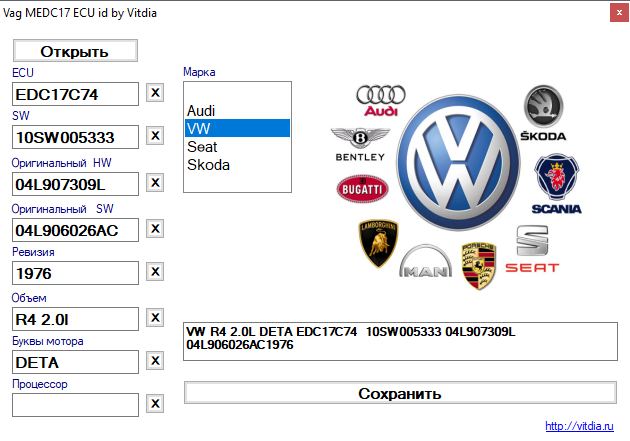Click the summary text box starting VW R4 2.0L

pos(400,341)
